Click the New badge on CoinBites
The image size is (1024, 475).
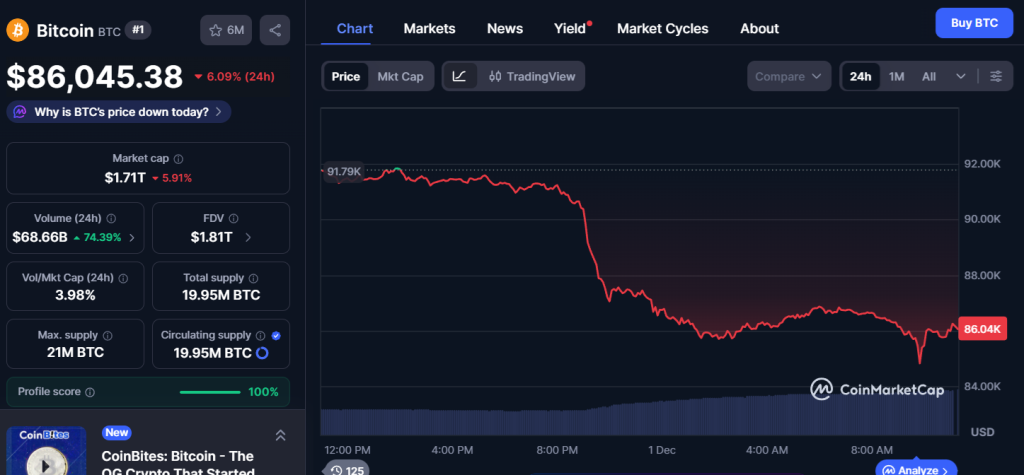(117, 433)
